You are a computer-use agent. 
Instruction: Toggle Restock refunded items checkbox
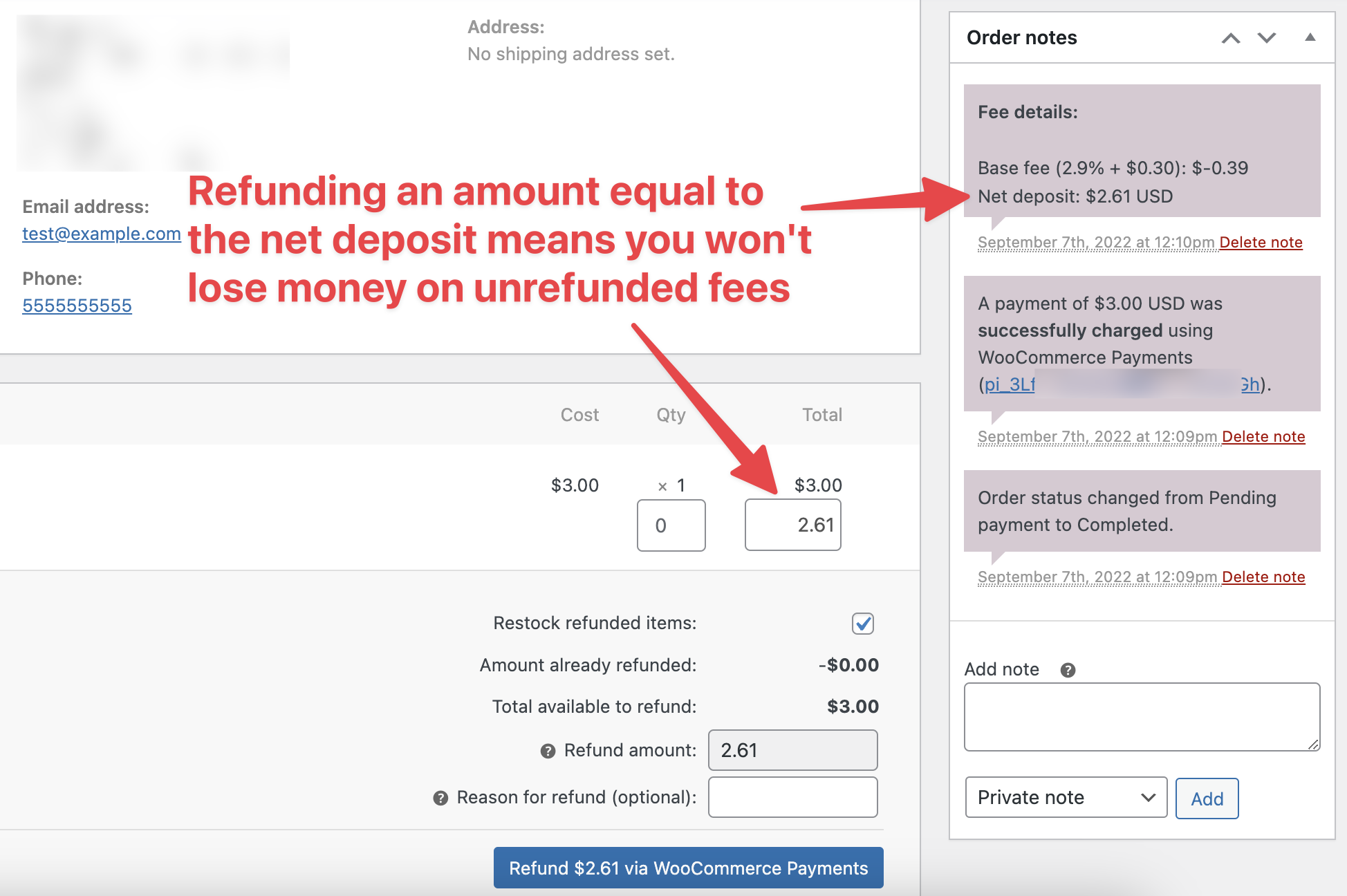coord(863,624)
